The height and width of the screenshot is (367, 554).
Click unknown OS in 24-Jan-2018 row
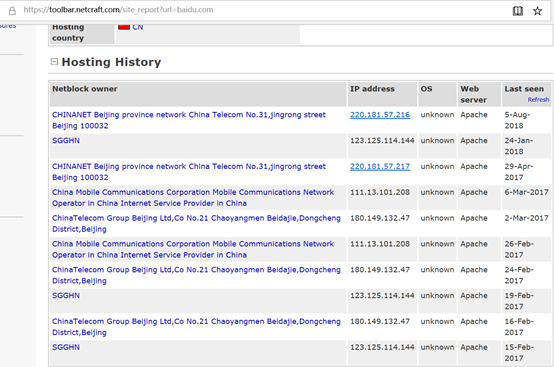coord(437,141)
